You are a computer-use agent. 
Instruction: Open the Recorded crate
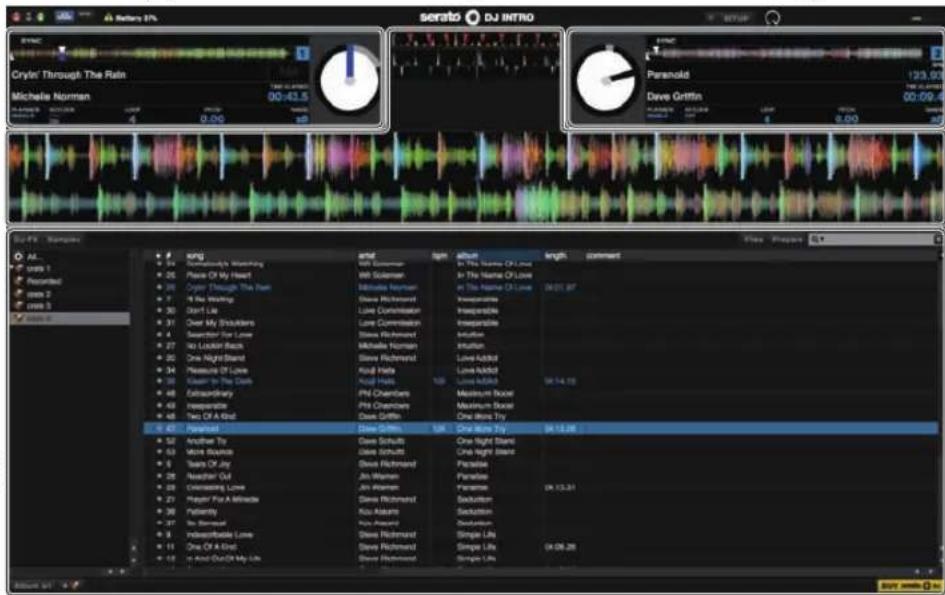tap(44, 282)
